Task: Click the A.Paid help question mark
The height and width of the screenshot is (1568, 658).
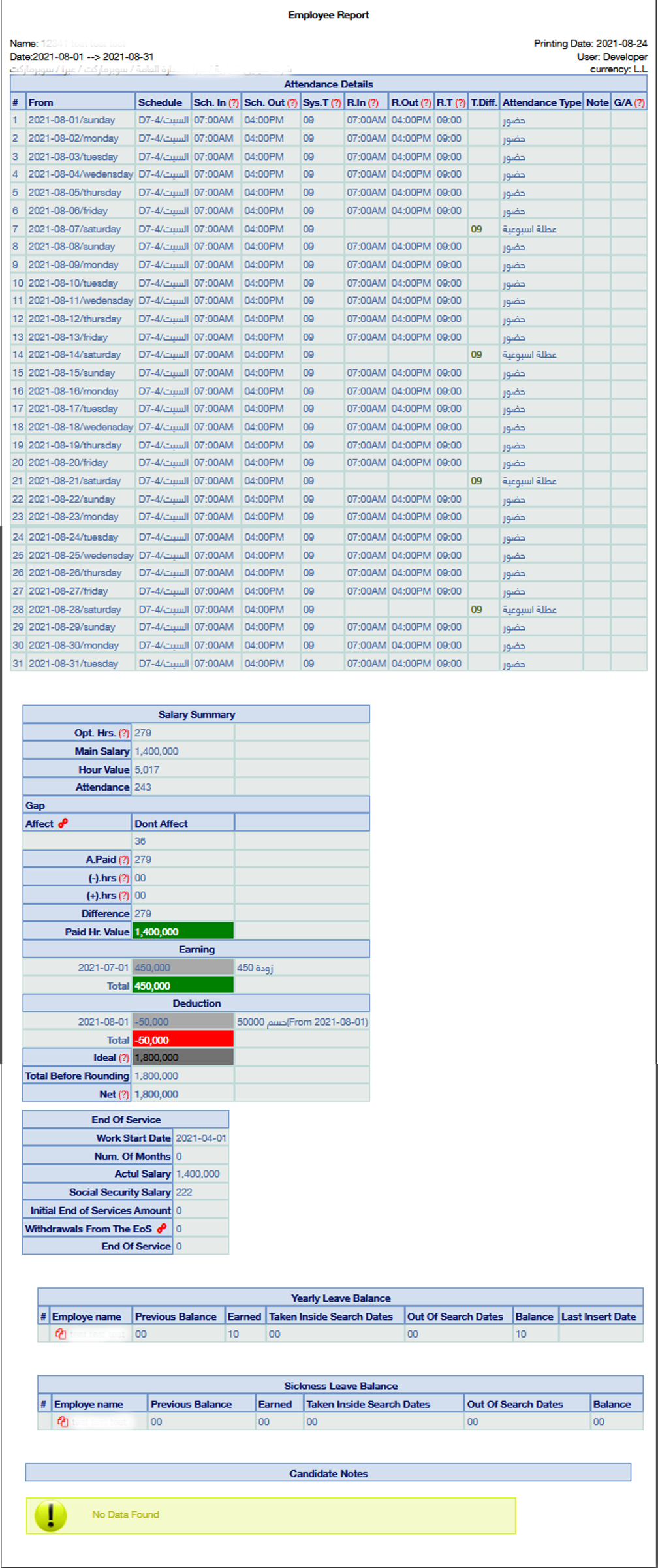Action: point(124,860)
